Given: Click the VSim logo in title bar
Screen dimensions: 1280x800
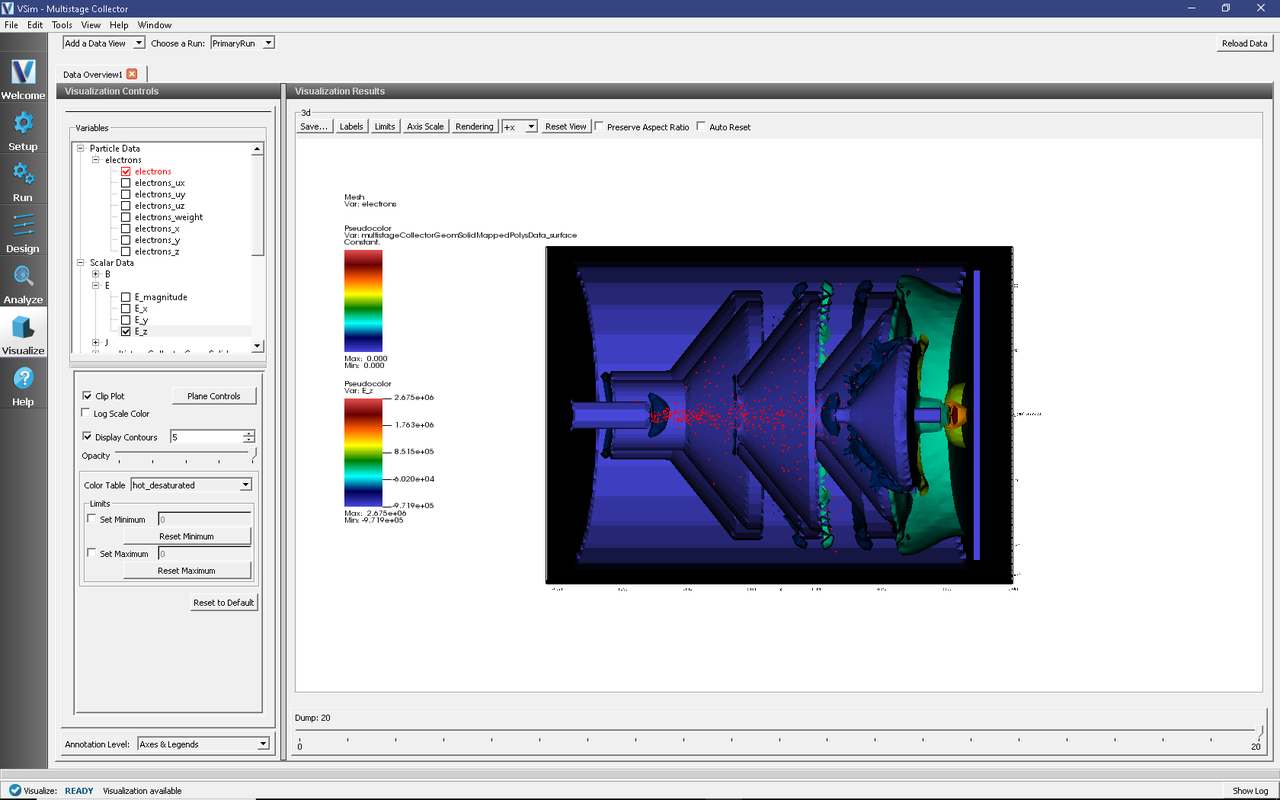Looking at the screenshot, I should click(x=8, y=8).
